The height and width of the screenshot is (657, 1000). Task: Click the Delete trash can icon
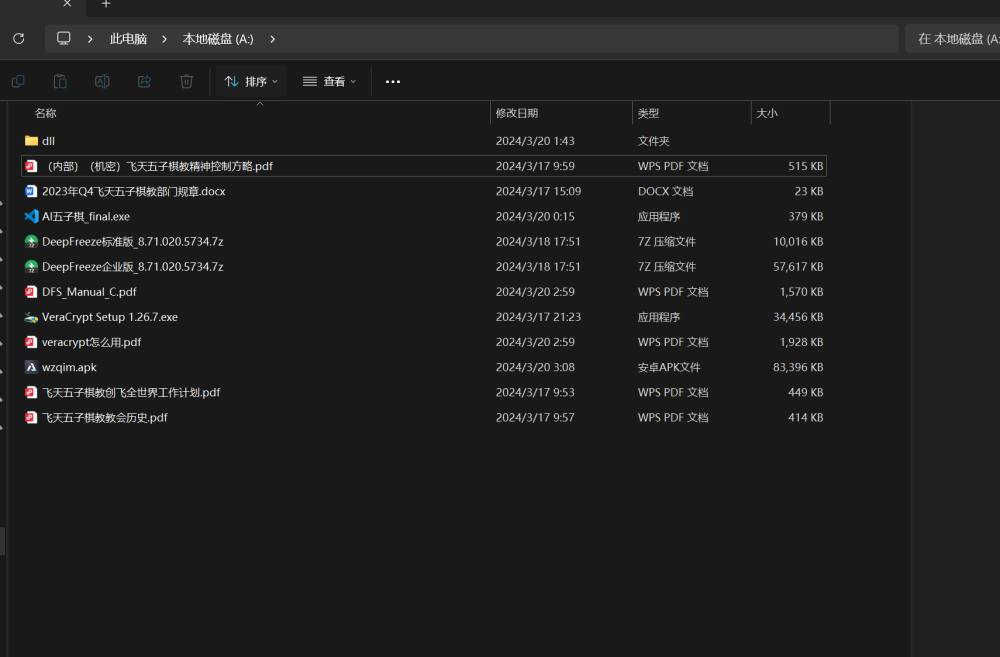click(186, 81)
